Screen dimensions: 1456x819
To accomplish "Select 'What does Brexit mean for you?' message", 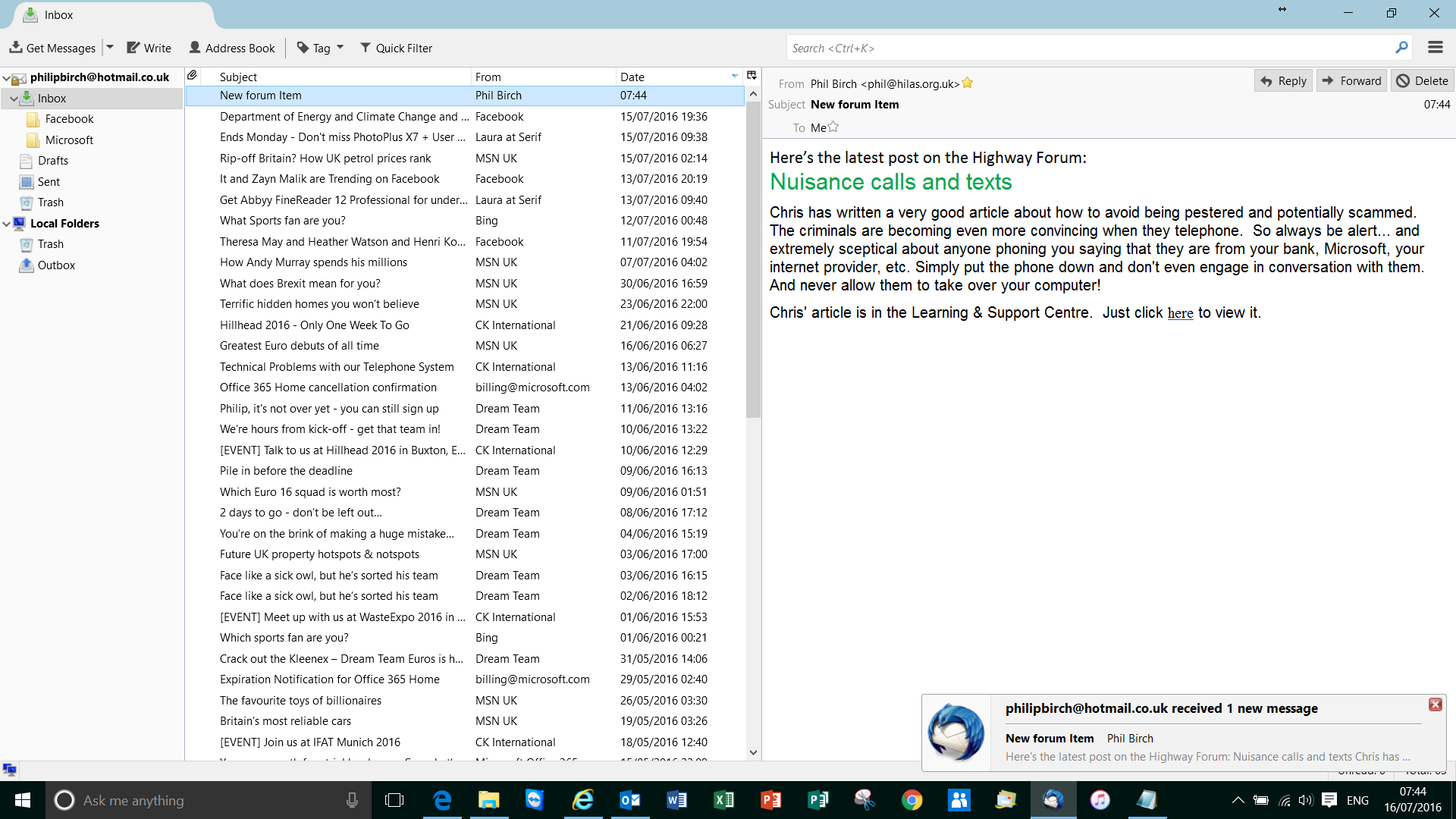I will click(466, 284).
